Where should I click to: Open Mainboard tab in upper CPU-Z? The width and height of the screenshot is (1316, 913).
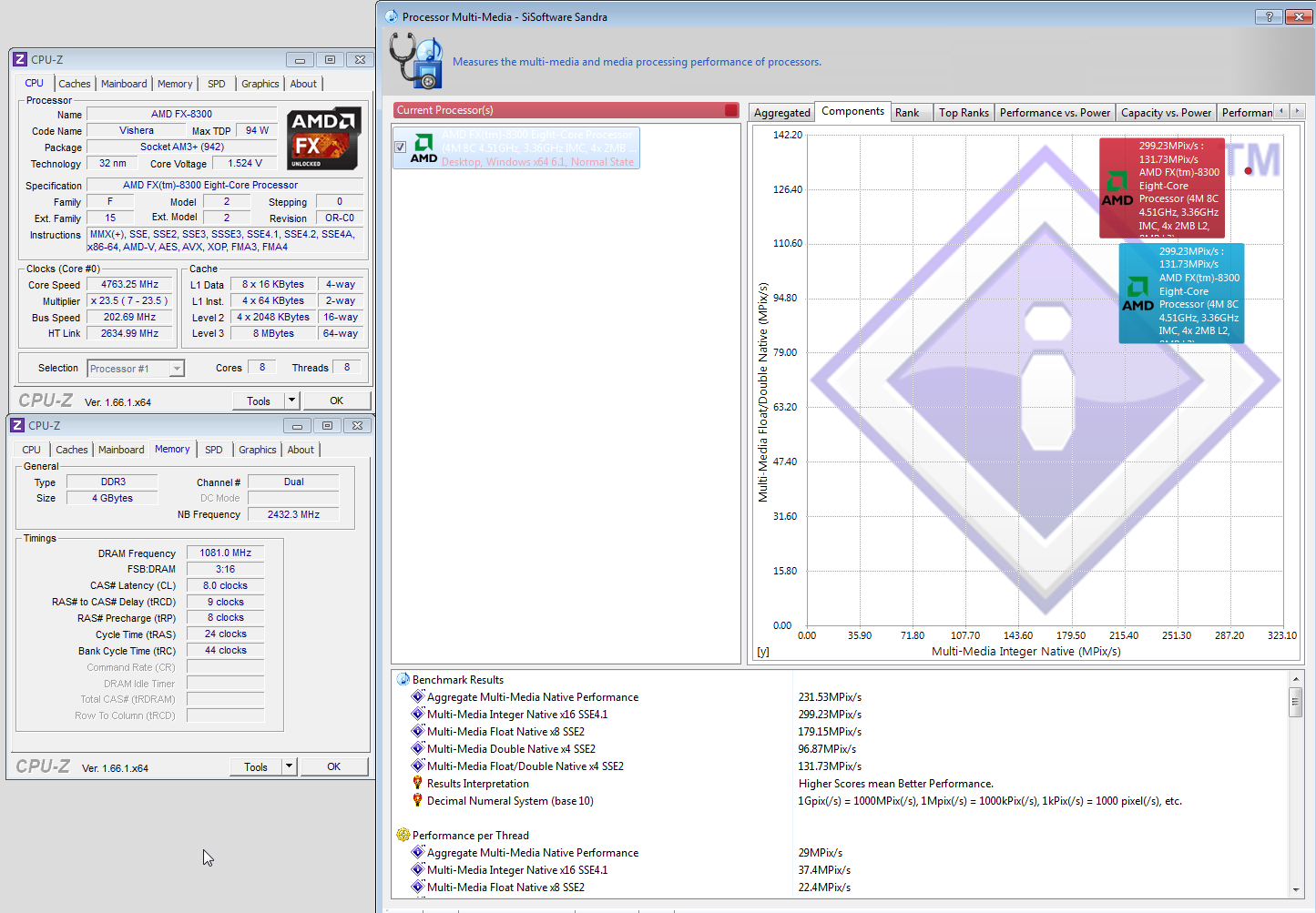(124, 84)
